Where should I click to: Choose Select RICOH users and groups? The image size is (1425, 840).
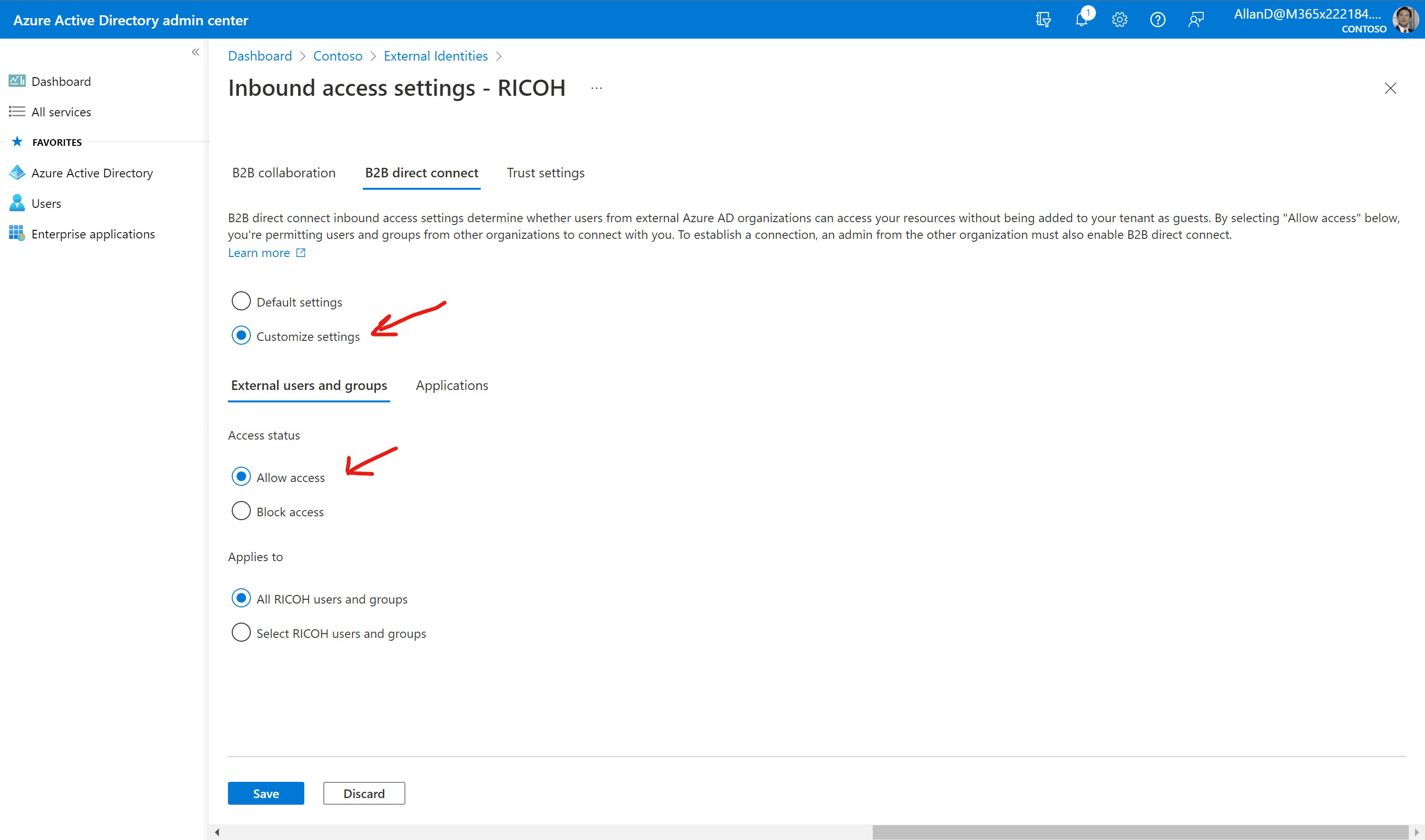tap(241, 633)
